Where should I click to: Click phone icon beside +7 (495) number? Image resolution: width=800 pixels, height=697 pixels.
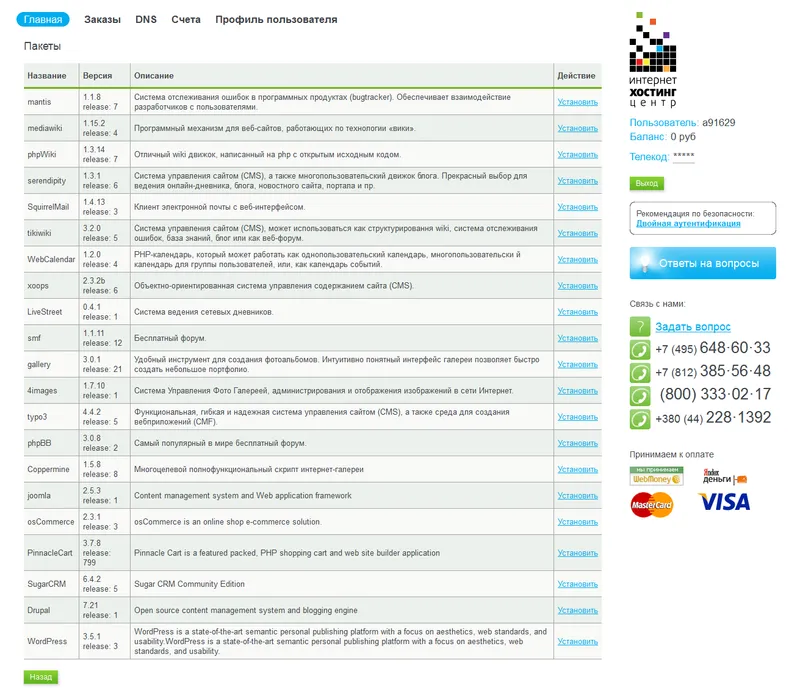coord(640,350)
